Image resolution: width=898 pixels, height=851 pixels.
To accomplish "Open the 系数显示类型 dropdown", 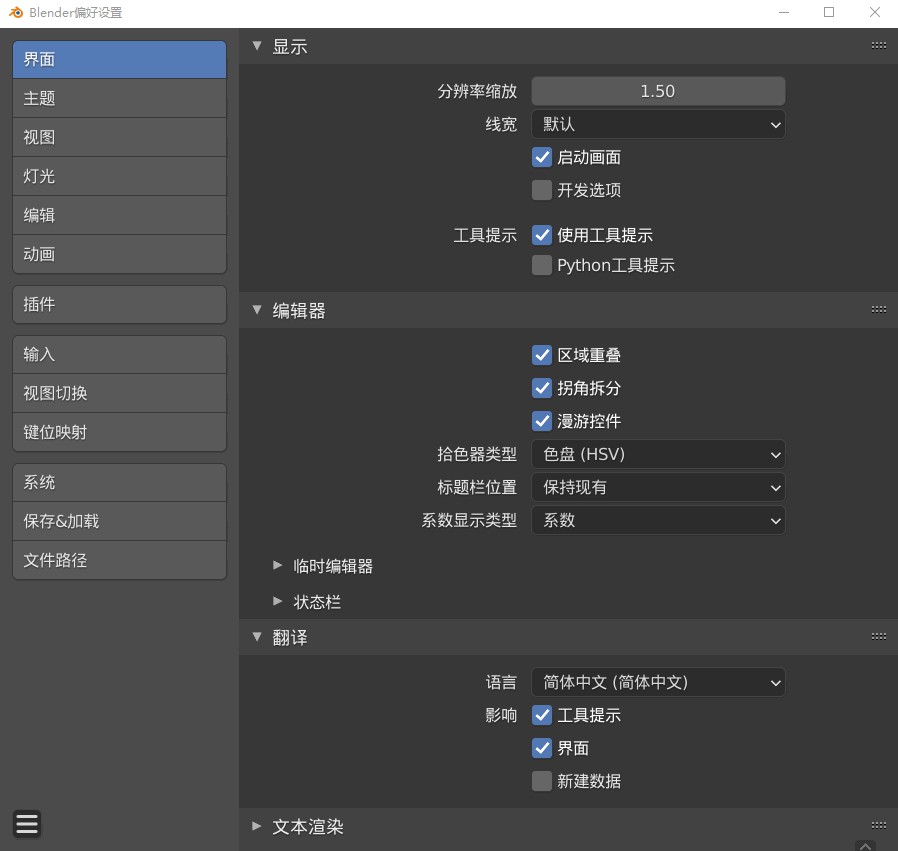I will pos(658,521).
